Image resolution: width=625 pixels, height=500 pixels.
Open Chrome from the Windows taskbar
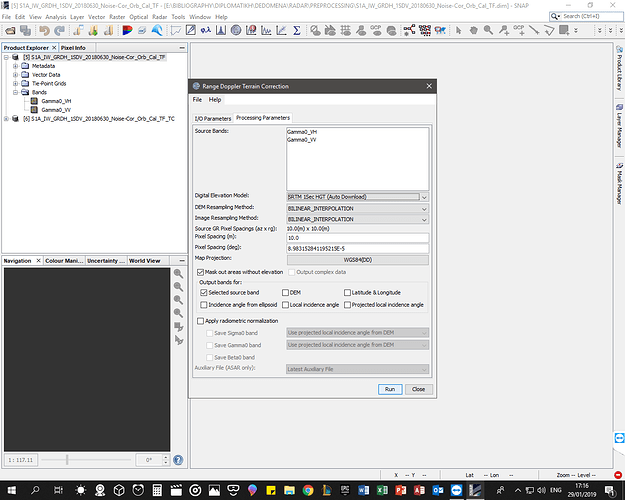coord(308,490)
